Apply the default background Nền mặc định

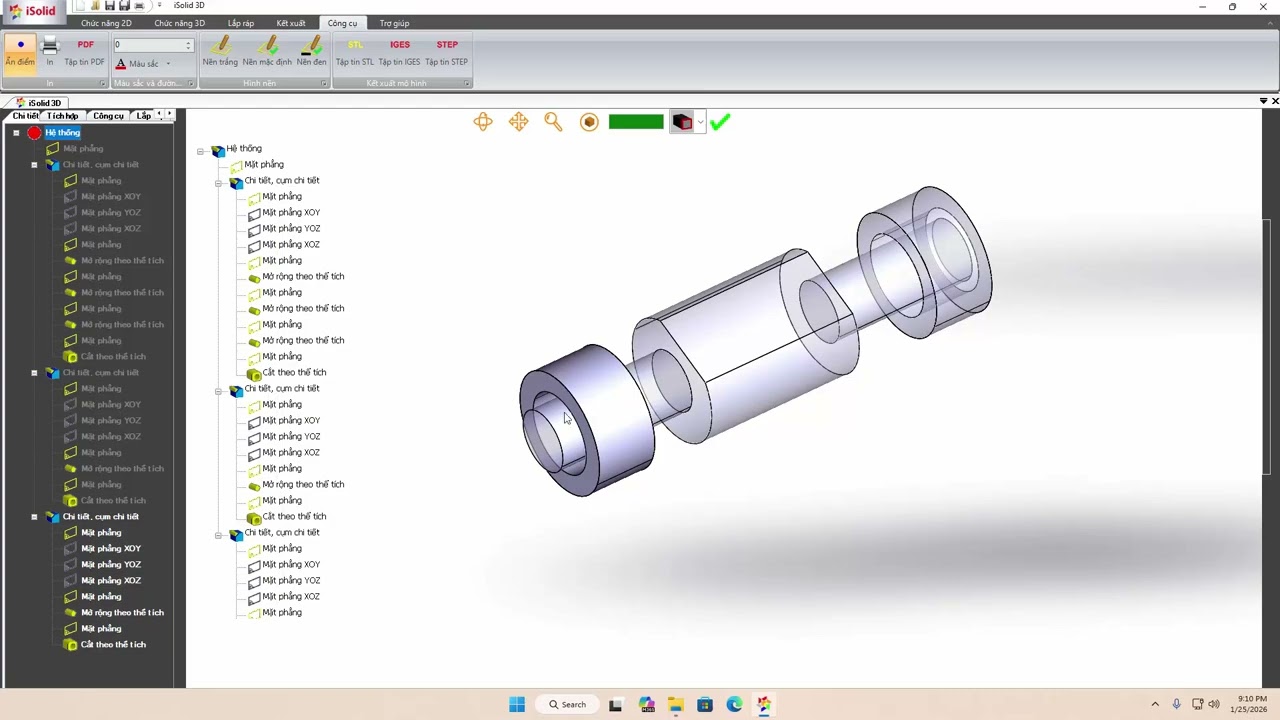267,52
